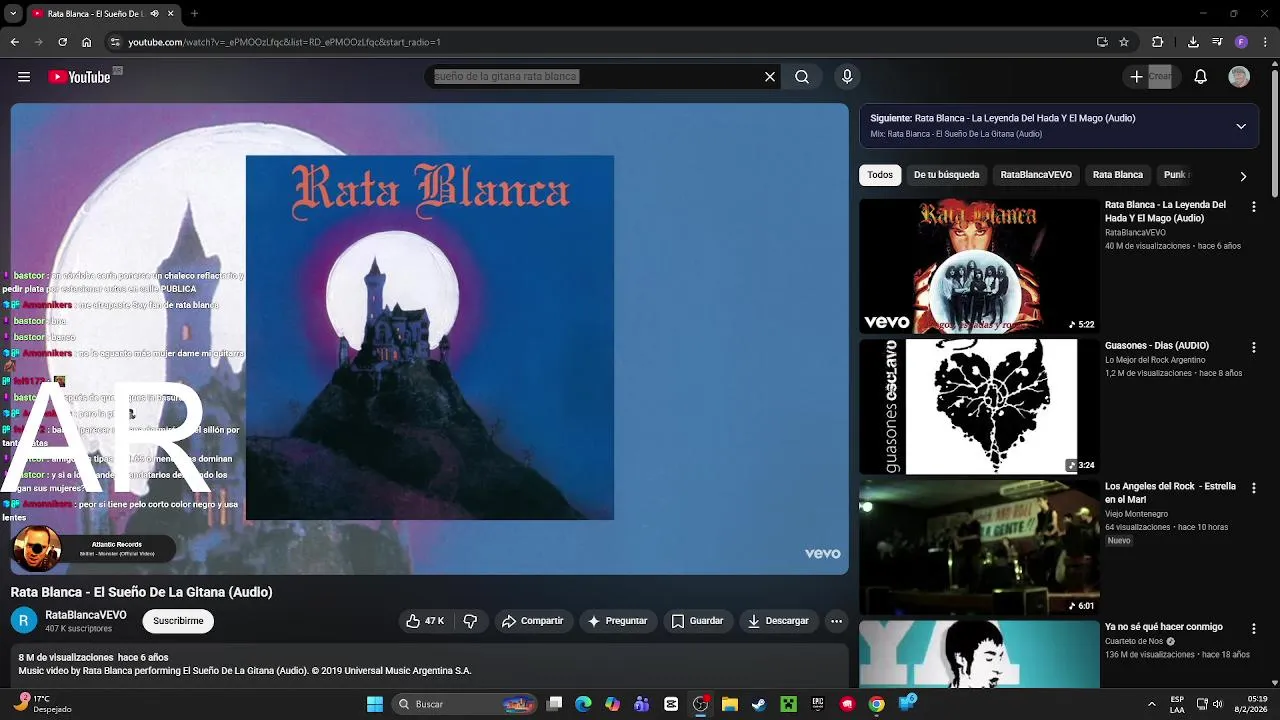The height and width of the screenshot is (720, 1280).
Task: Open the Chrome profile avatar
Action: [x=1241, y=42]
